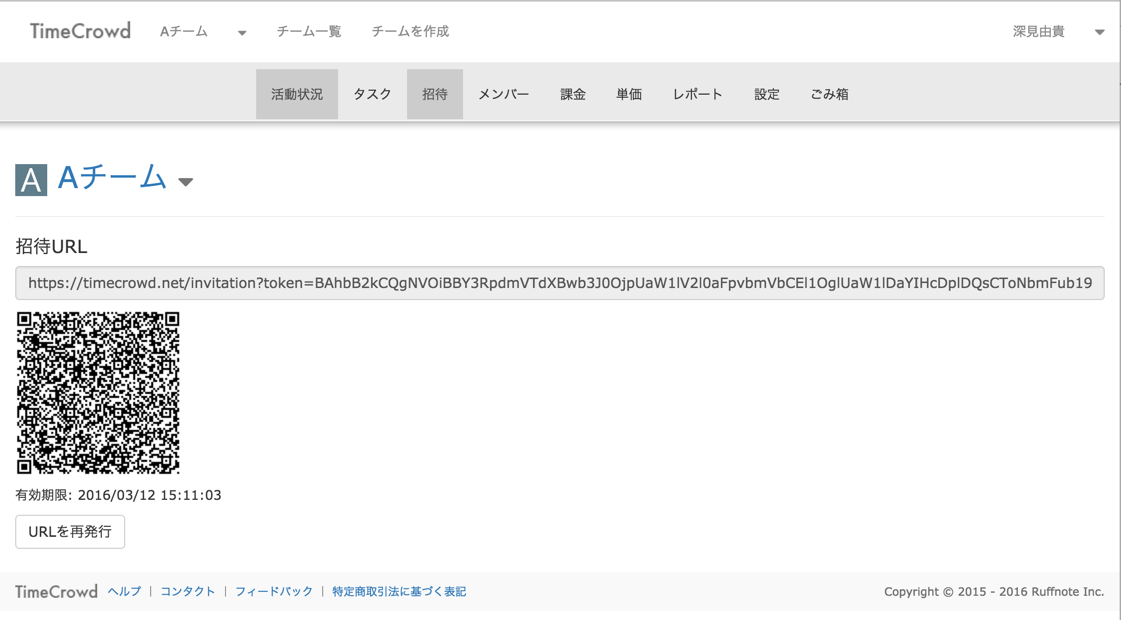Screen dimensions: 1121x620
Task: Open the 設定 settings tab
Action: (767, 94)
